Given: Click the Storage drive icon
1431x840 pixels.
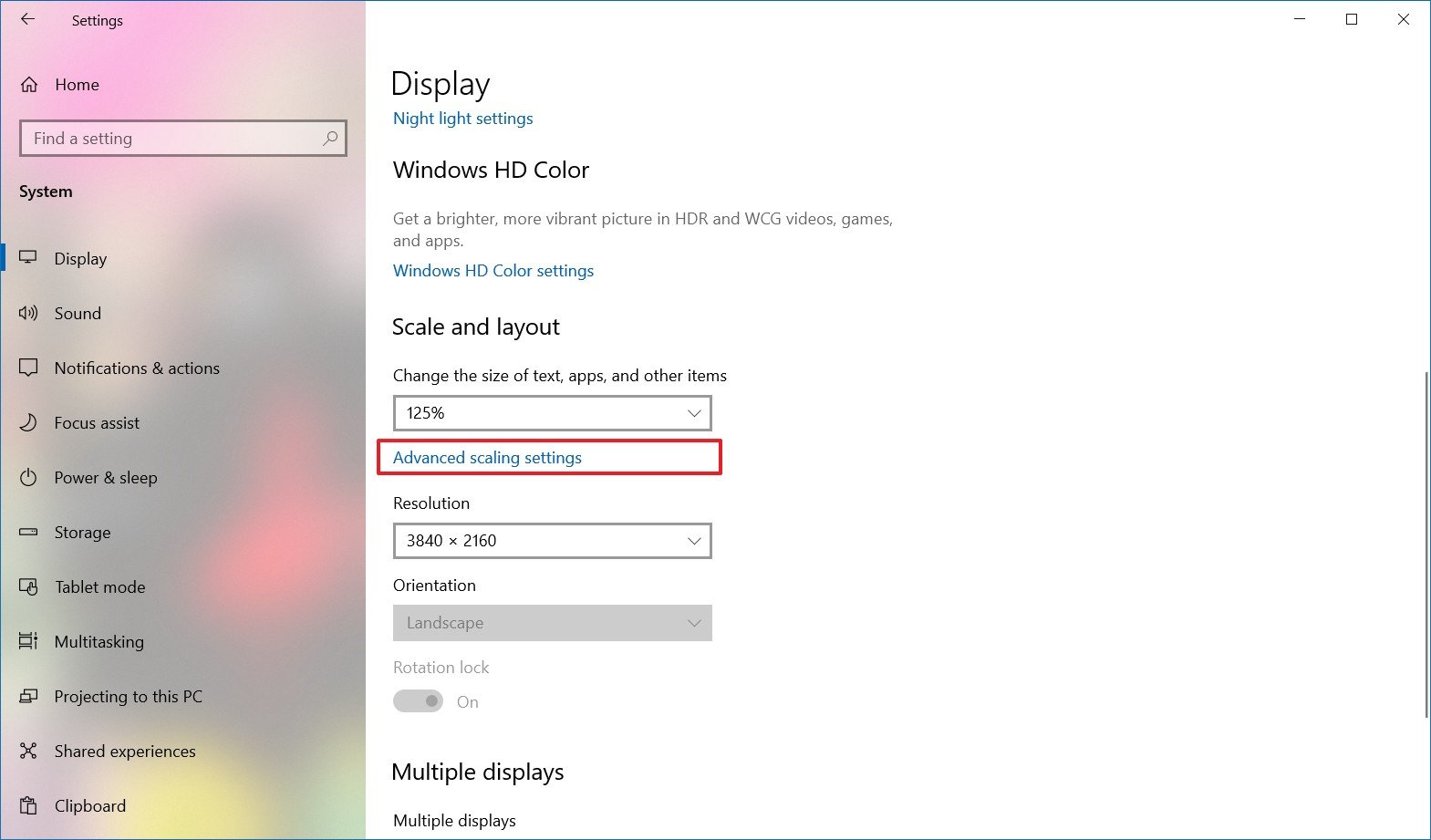Looking at the screenshot, I should click(28, 532).
